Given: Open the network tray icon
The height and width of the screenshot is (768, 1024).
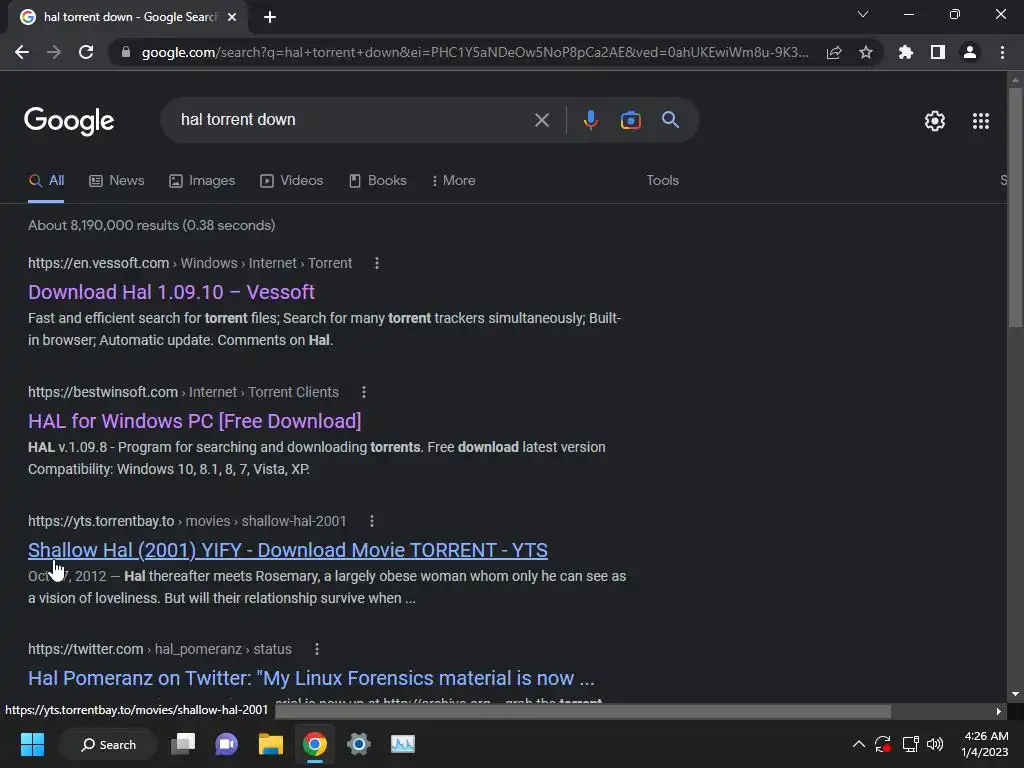Looking at the screenshot, I should point(910,744).
